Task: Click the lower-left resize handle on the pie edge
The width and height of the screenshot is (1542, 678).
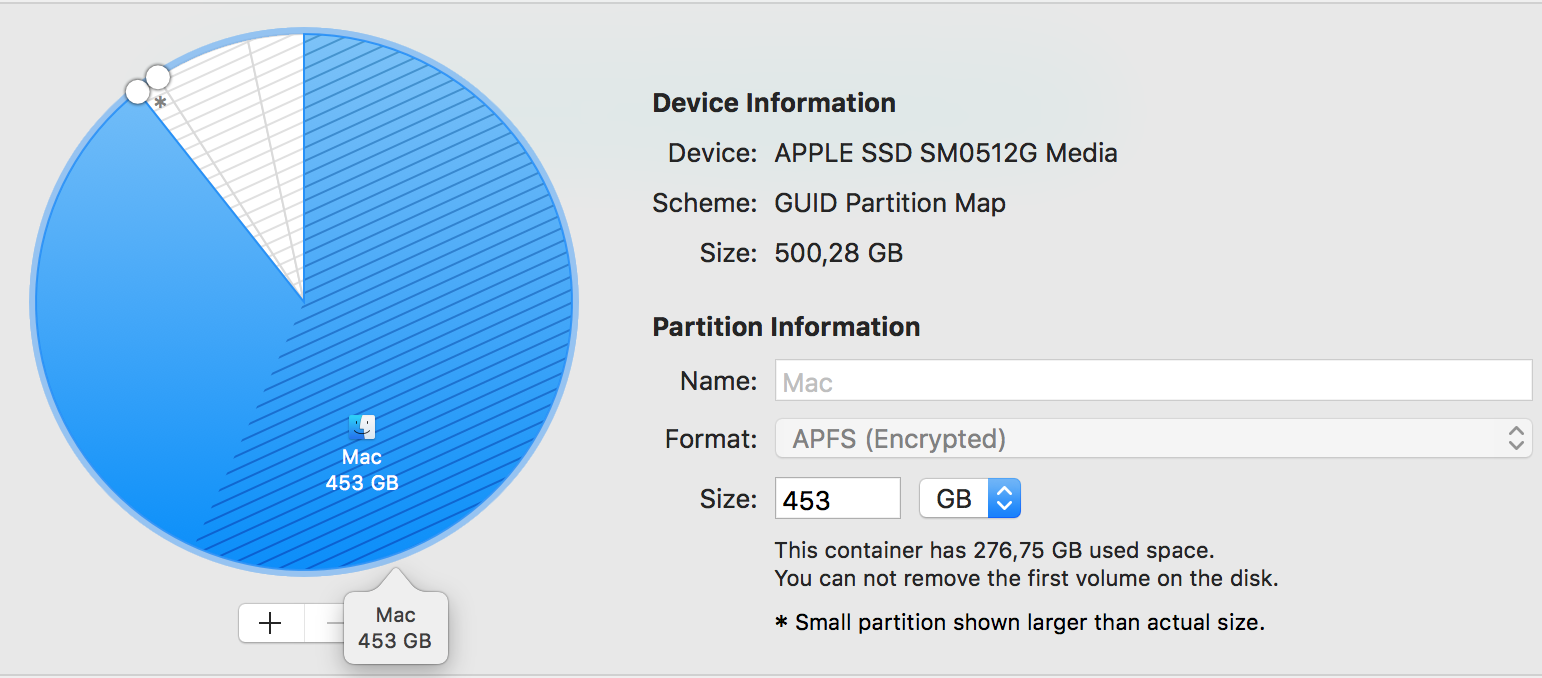Action: [x=137, y=92]
